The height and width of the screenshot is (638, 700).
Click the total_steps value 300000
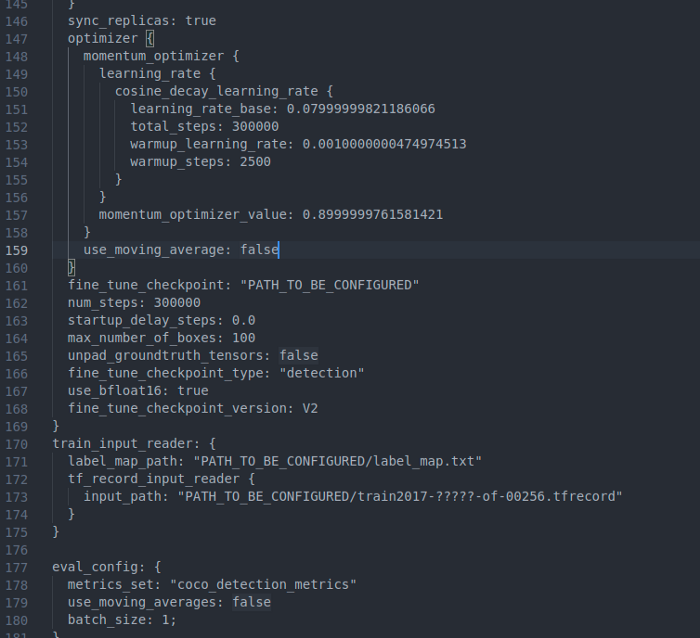coord(255,126)
